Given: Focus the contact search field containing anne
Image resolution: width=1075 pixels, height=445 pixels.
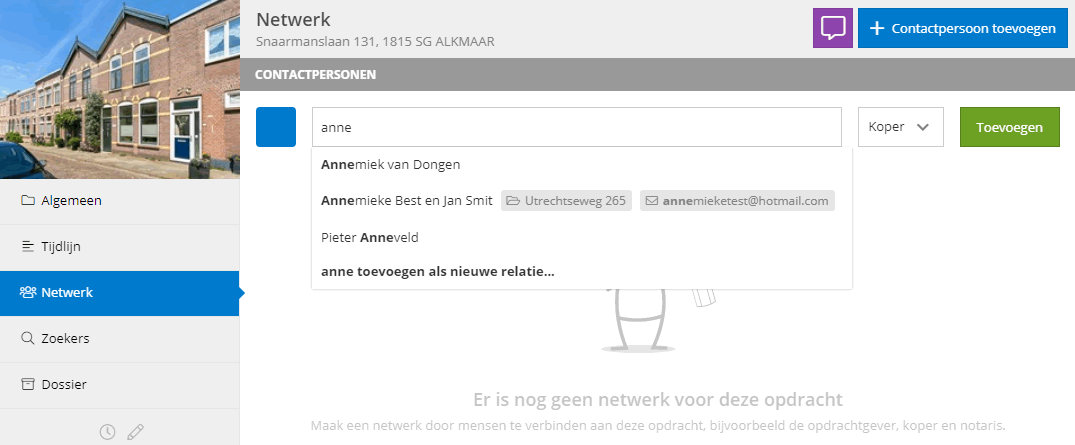Looking at the screenshot, I should pyautogui.click(x=577, y=127).
